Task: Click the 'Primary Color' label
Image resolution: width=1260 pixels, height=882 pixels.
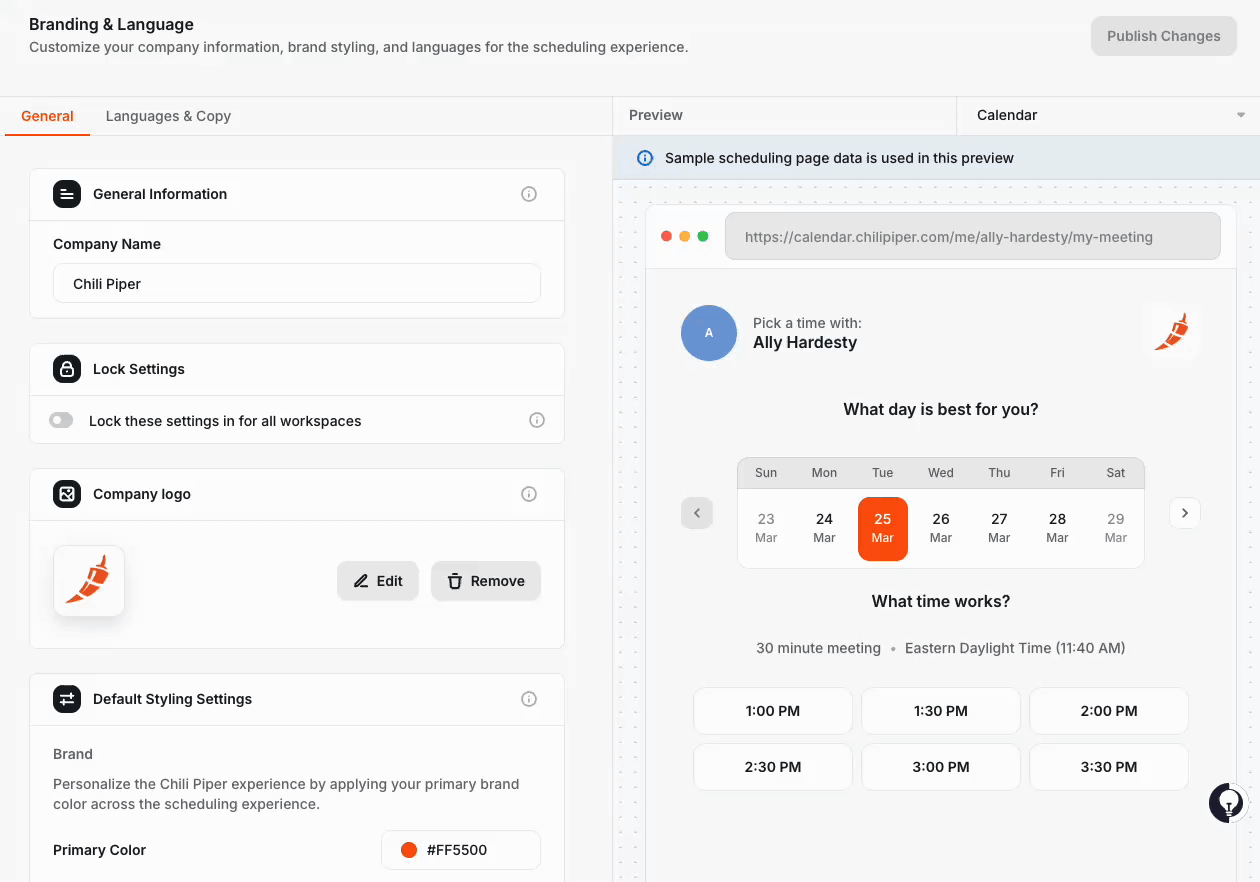Action: pos(100,850)
